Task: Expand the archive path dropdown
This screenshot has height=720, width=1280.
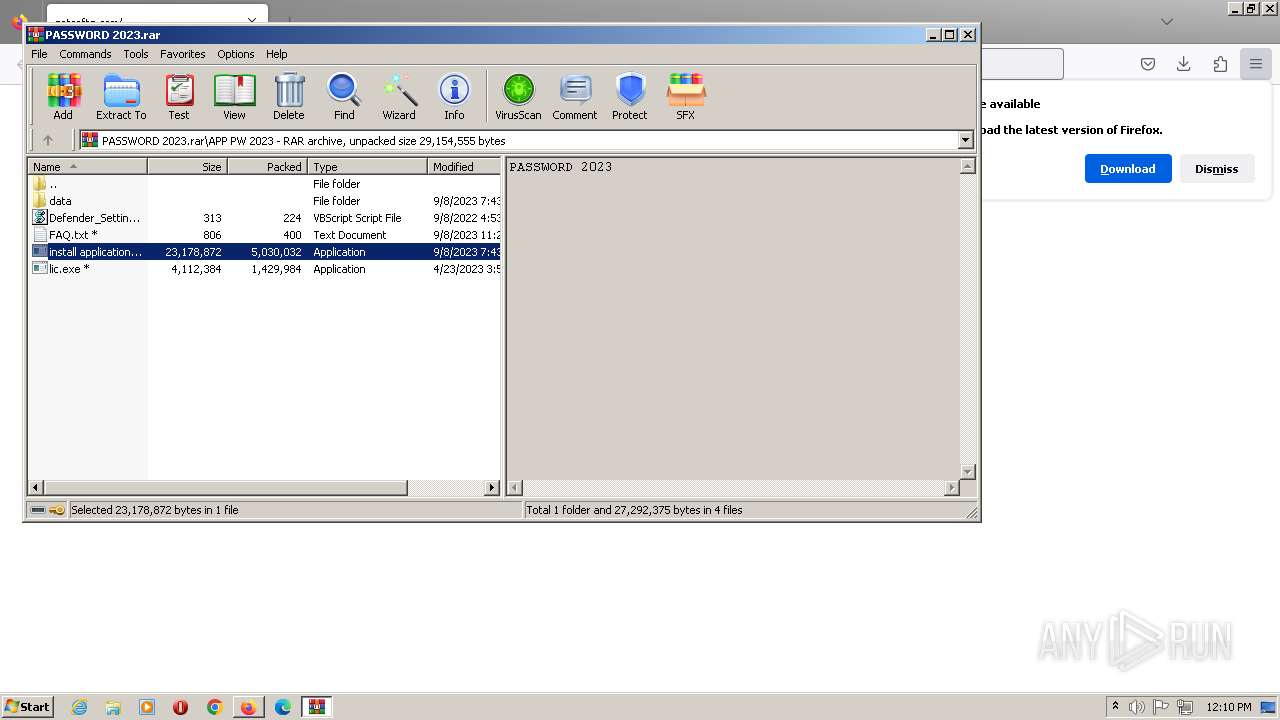Action: tap(966, 140)
